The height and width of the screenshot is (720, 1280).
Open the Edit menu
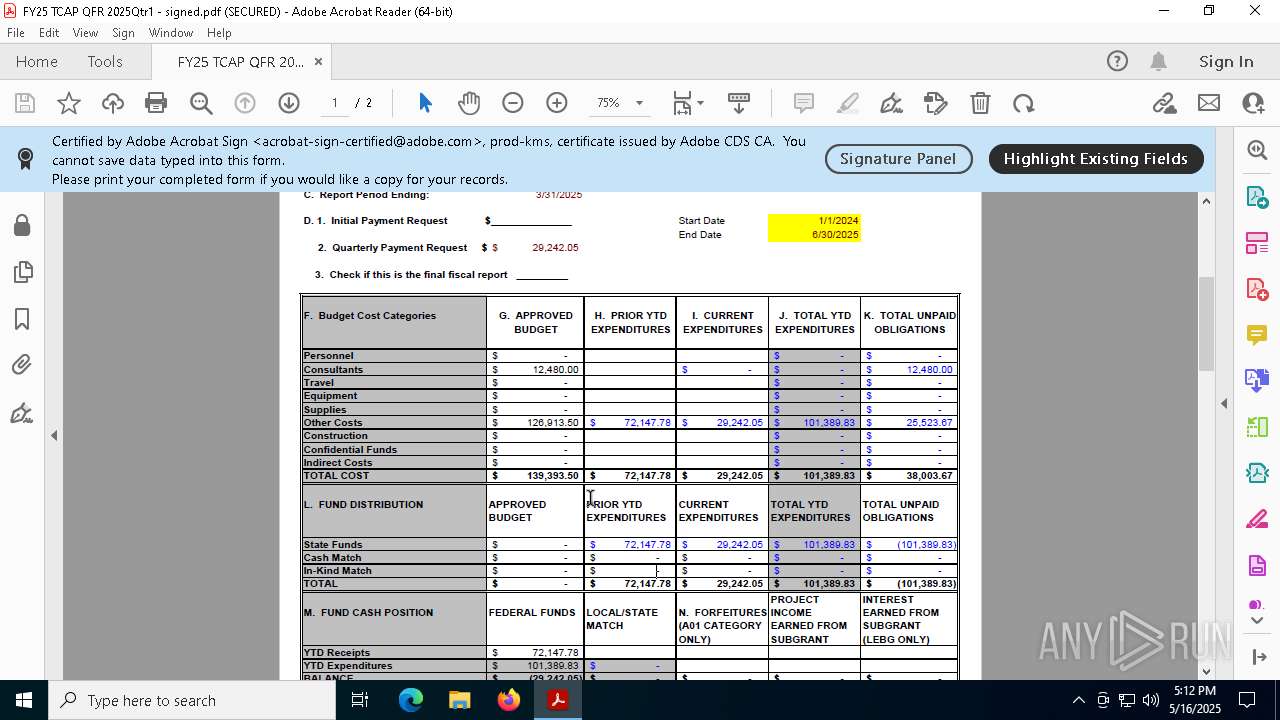click(49, 33)
